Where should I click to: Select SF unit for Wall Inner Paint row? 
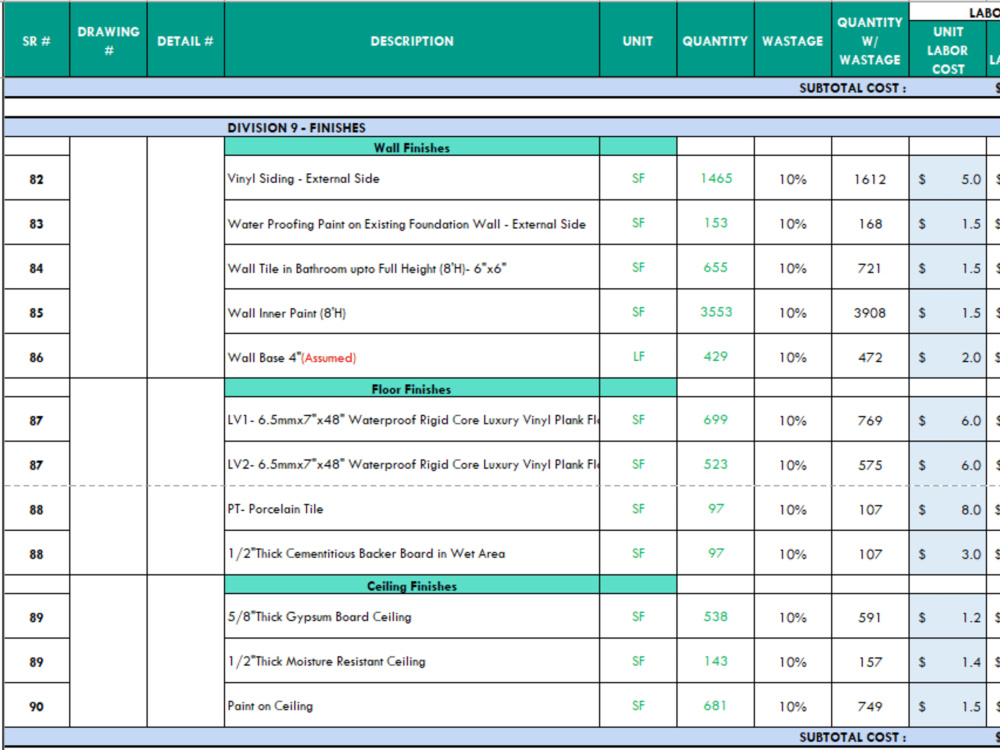pos(638,312)
